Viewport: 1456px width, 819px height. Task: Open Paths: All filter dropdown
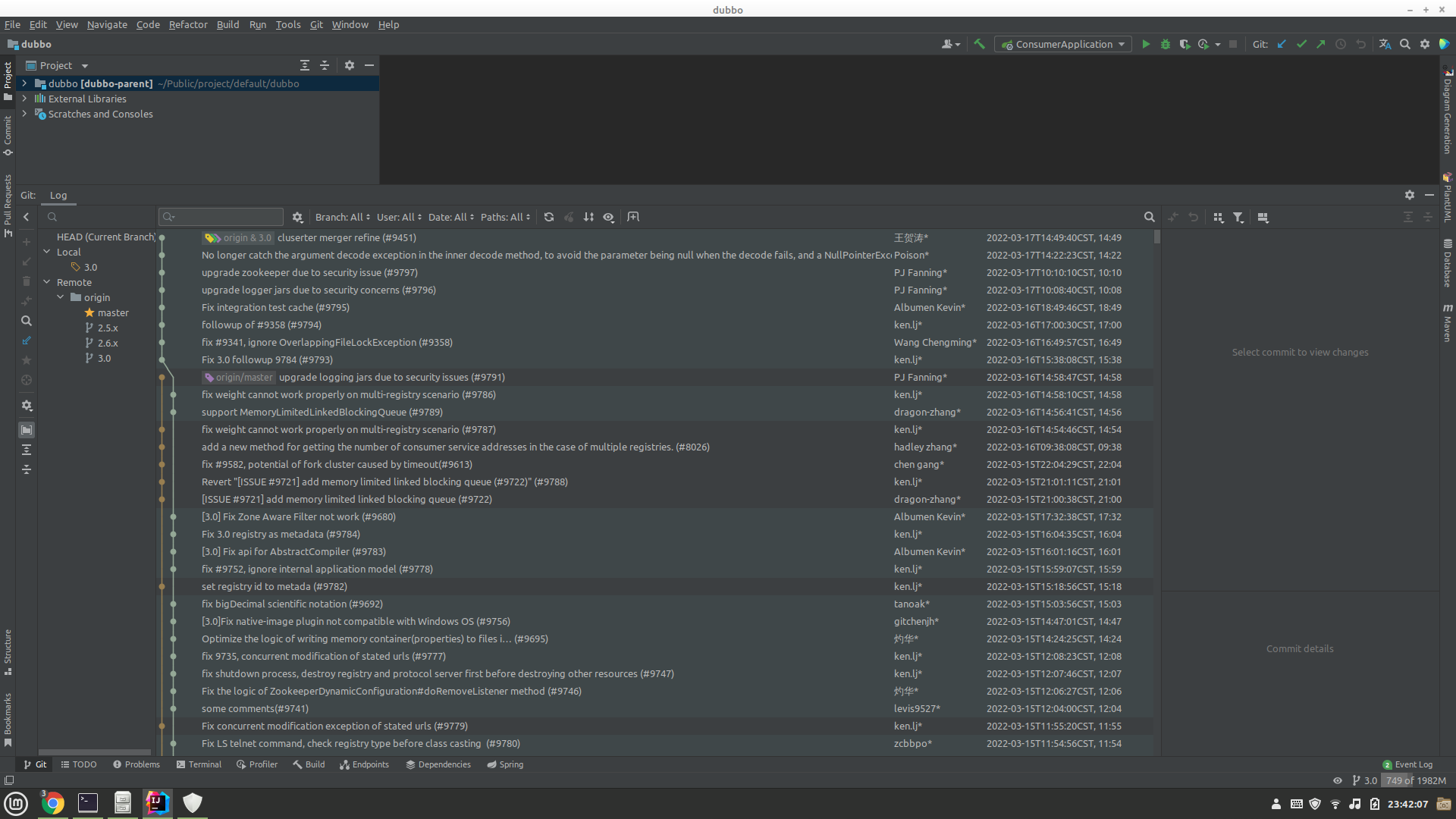(x=506, y=217)
